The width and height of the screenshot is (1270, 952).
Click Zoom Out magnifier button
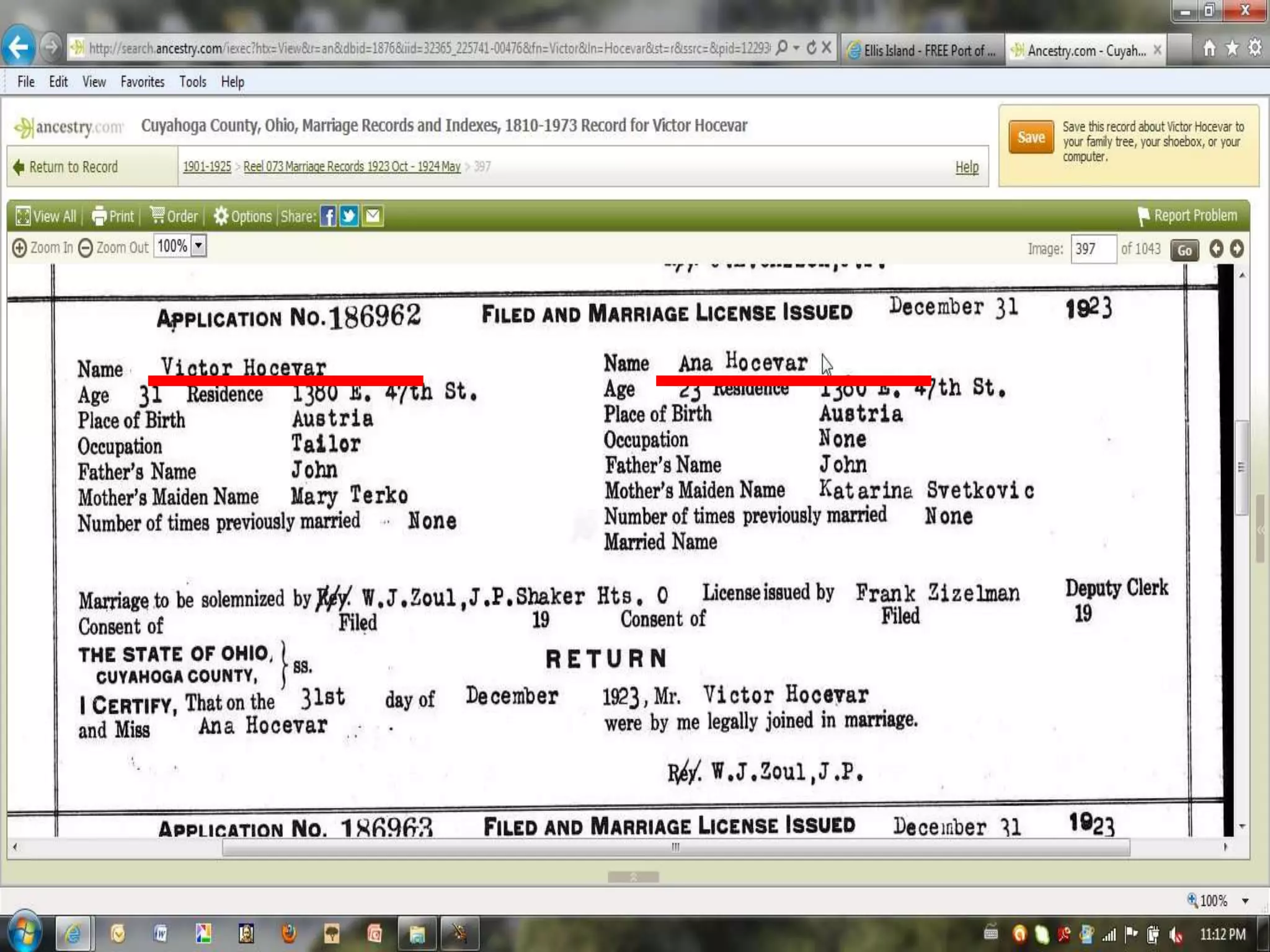86,248
